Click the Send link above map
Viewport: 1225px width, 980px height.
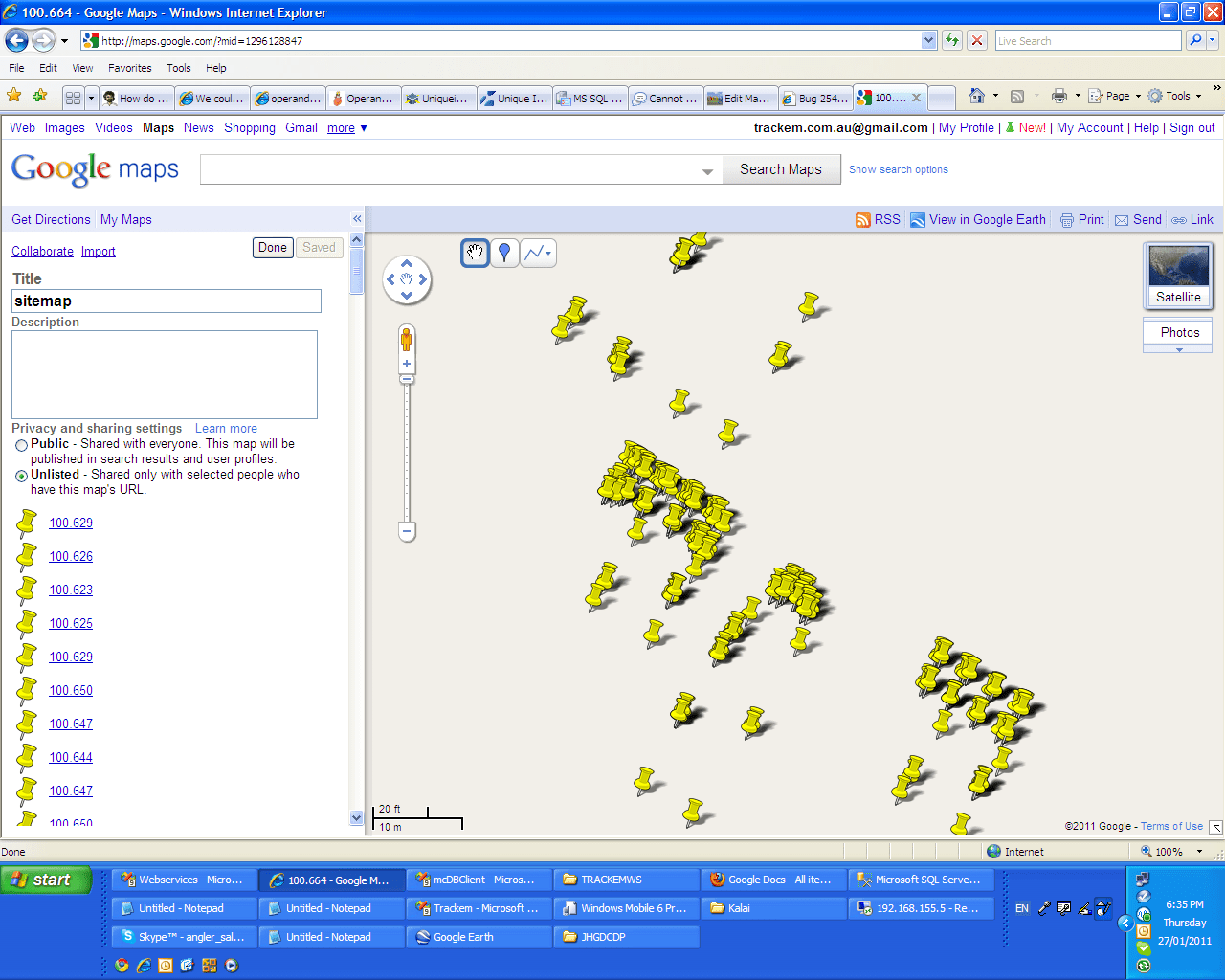tap(1138, 219)
